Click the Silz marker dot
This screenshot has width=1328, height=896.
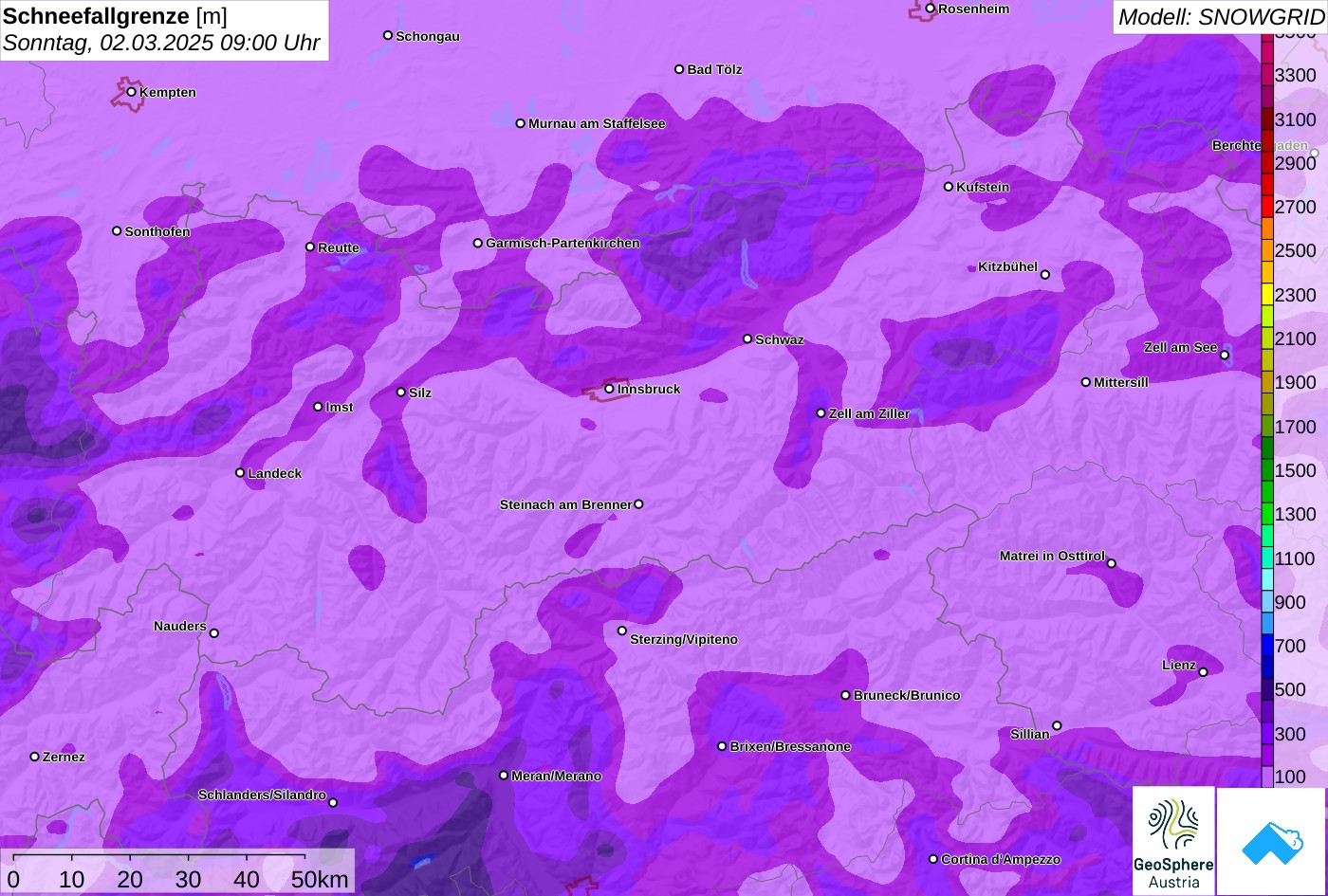[401, 393]
